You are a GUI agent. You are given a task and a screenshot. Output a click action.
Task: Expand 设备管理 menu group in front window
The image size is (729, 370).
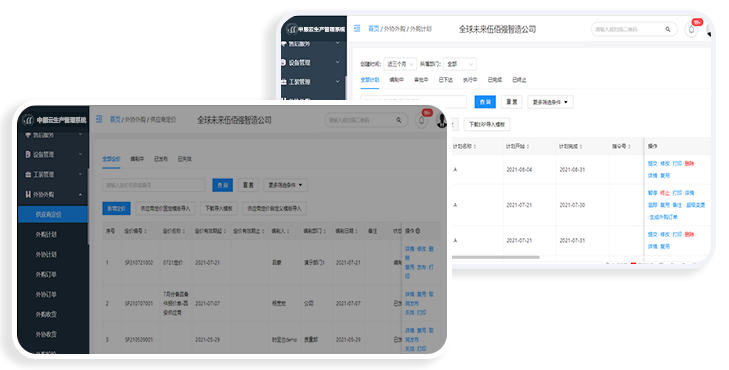tap(80, 154)
